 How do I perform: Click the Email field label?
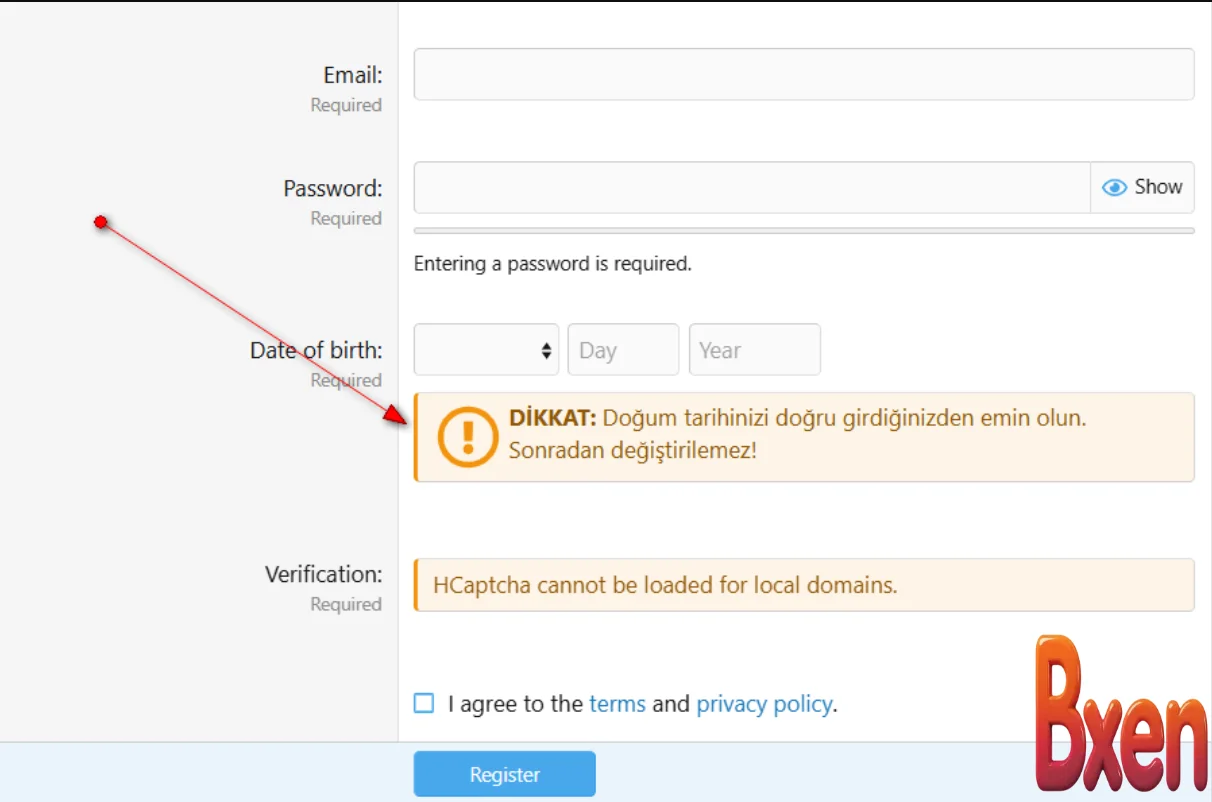(x=352, y=75)
